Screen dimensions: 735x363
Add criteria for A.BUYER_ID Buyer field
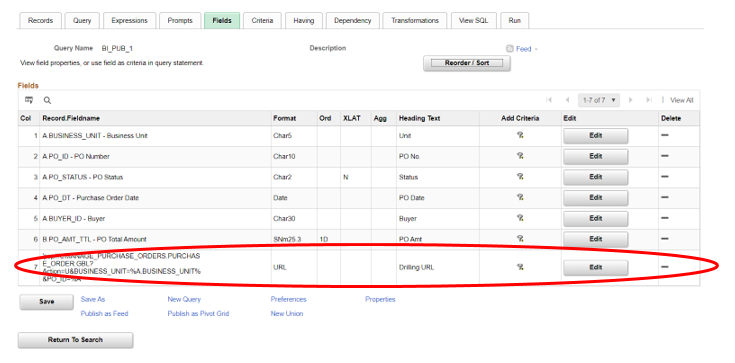tap(520, 218)
